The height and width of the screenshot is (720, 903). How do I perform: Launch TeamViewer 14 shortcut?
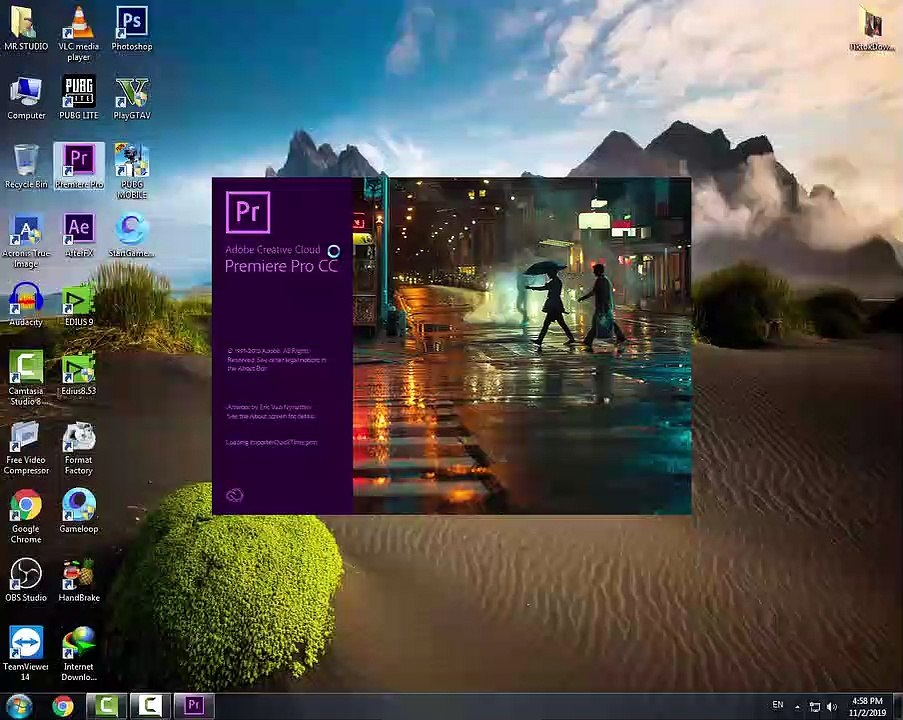tap(26, 654)
